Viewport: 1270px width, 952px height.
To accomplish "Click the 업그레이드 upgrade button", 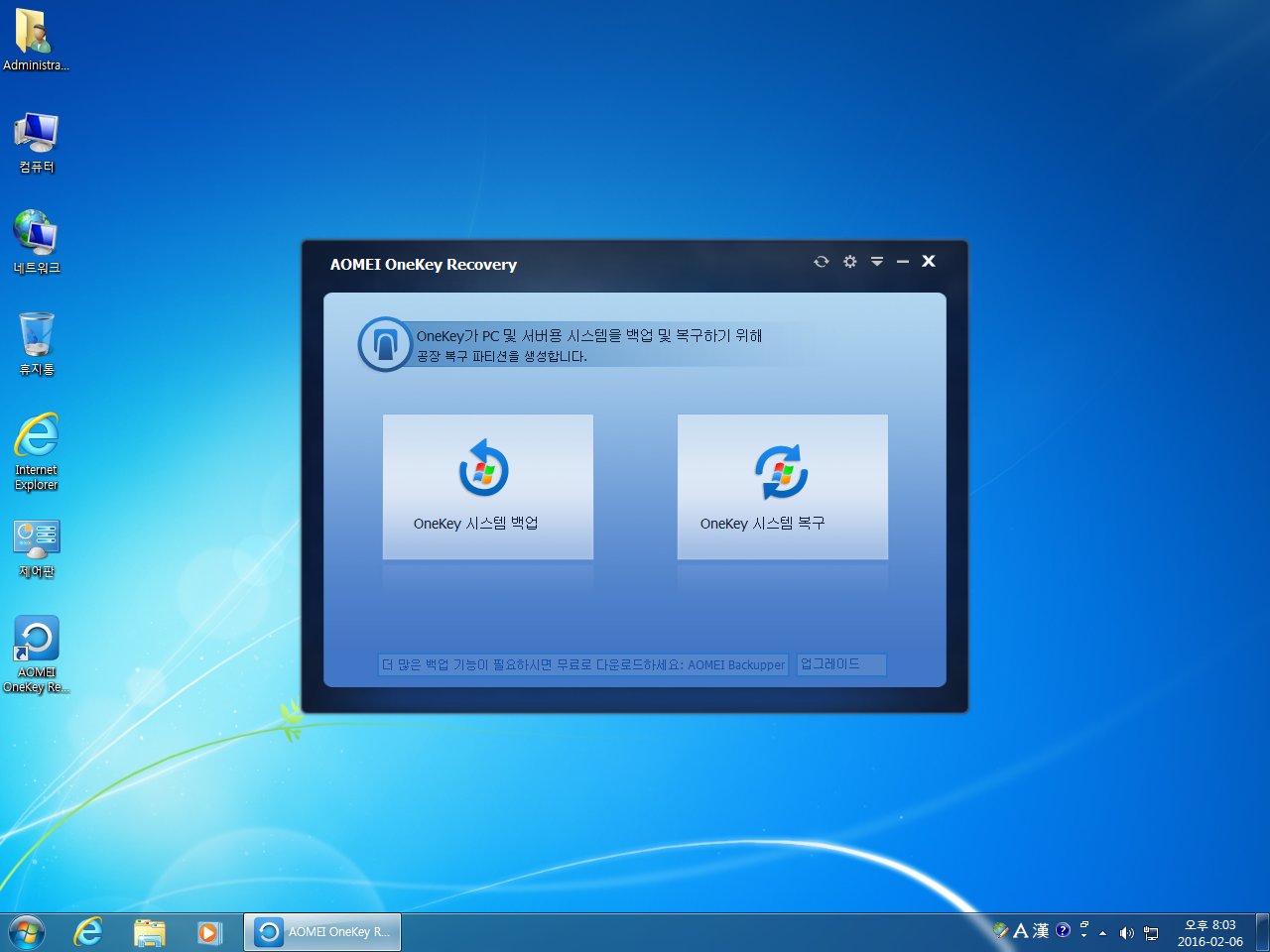I will 841,664.
